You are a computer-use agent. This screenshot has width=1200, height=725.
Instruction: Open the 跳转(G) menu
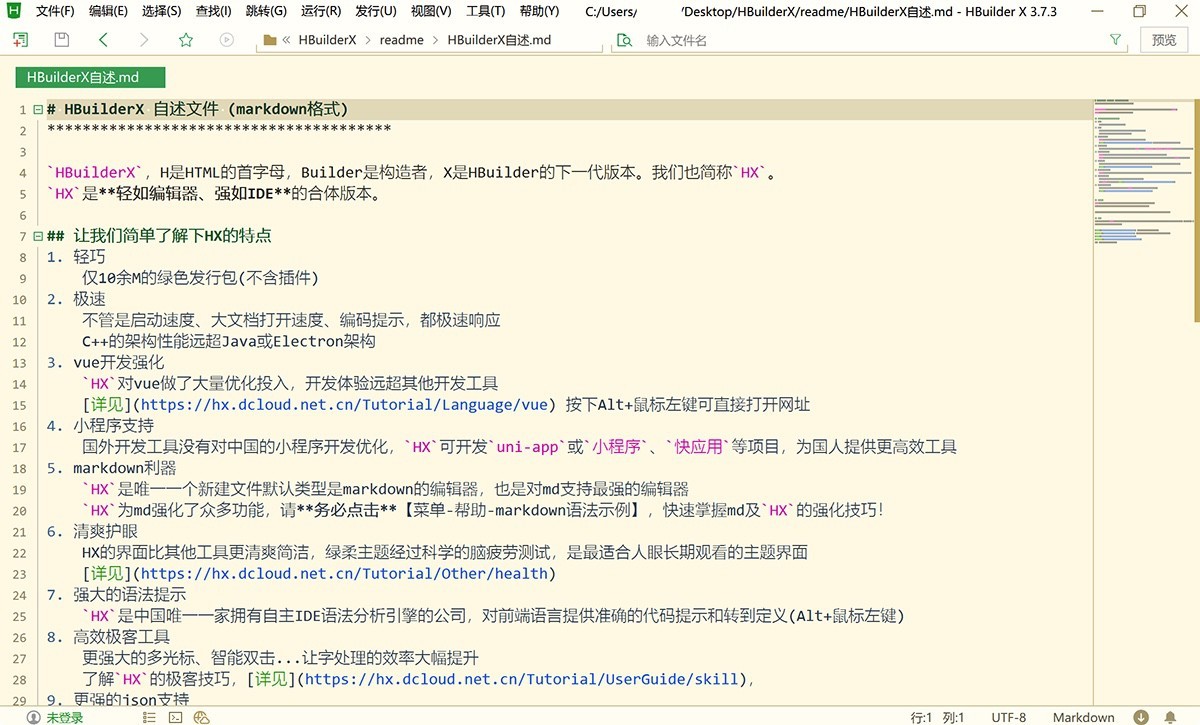266,12
